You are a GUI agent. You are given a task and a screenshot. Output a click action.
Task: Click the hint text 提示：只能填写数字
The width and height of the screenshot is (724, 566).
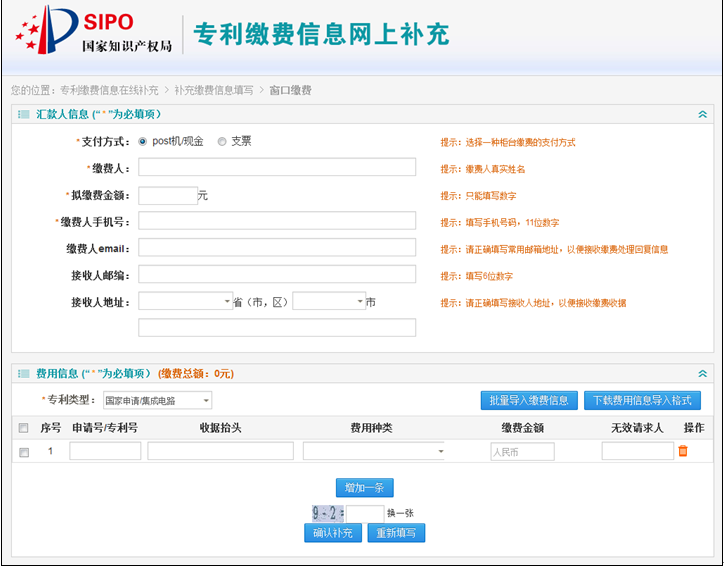point(478,196)
